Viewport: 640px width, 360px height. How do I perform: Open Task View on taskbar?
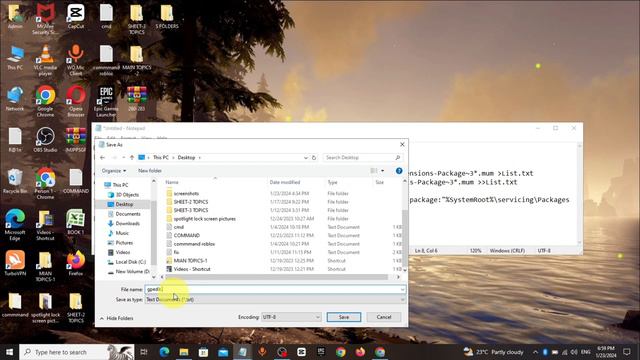click(x=144, y=352)
